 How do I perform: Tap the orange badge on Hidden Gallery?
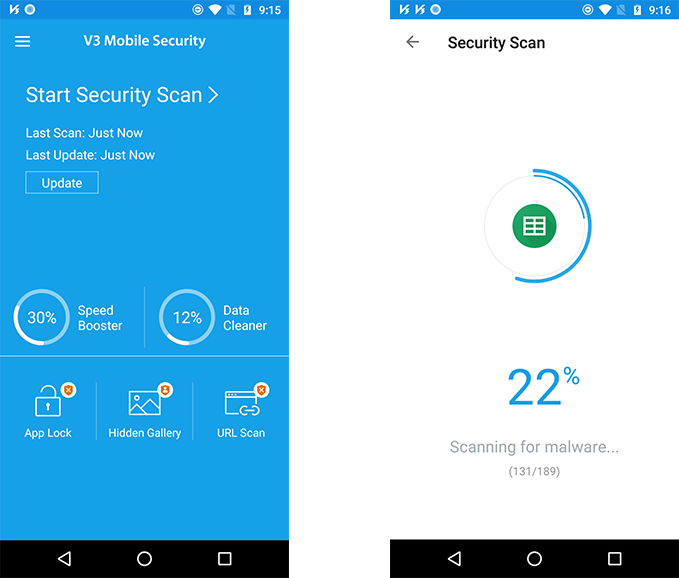(165, 390)
